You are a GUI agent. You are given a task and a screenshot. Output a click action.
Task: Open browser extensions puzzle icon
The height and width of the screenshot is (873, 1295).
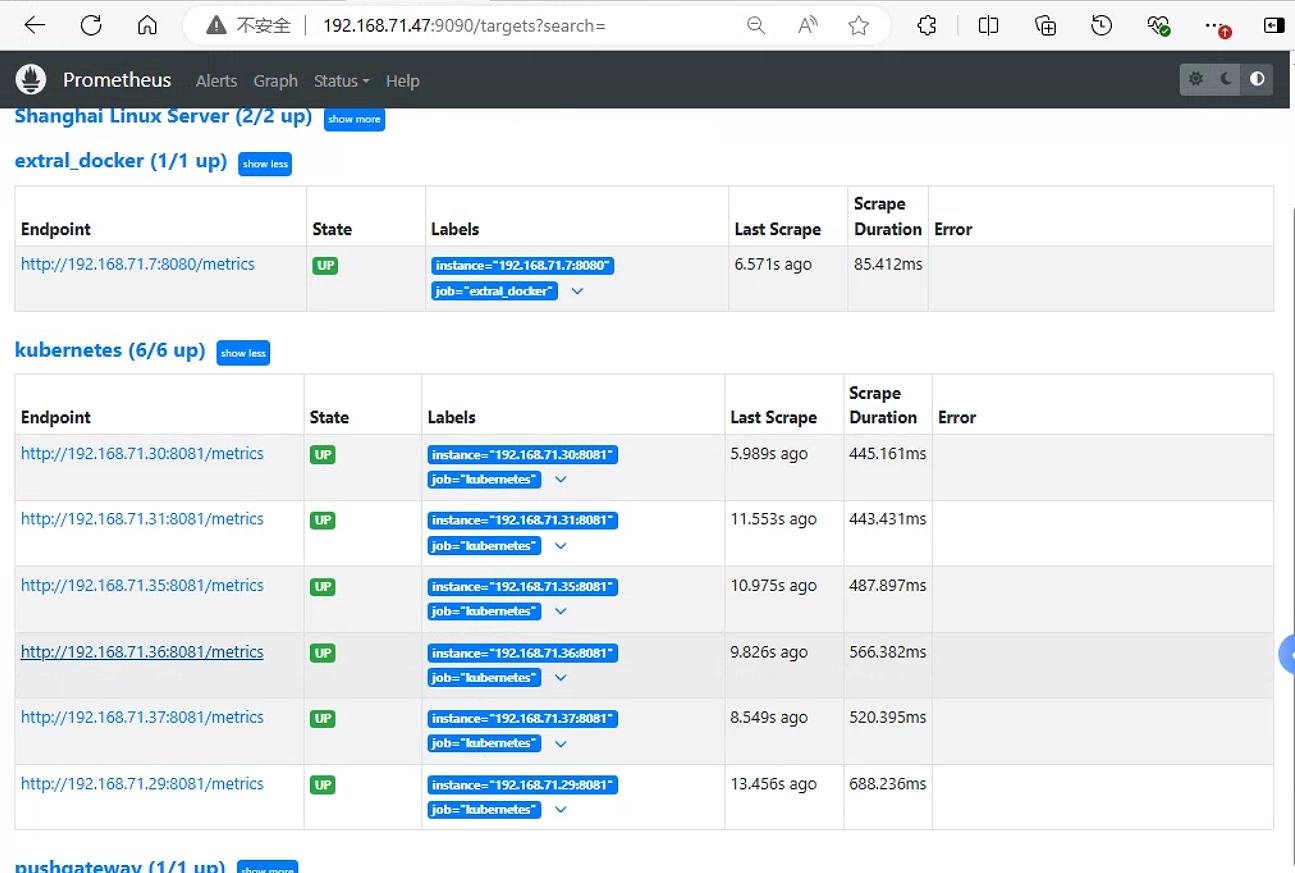tap(927, 26)
